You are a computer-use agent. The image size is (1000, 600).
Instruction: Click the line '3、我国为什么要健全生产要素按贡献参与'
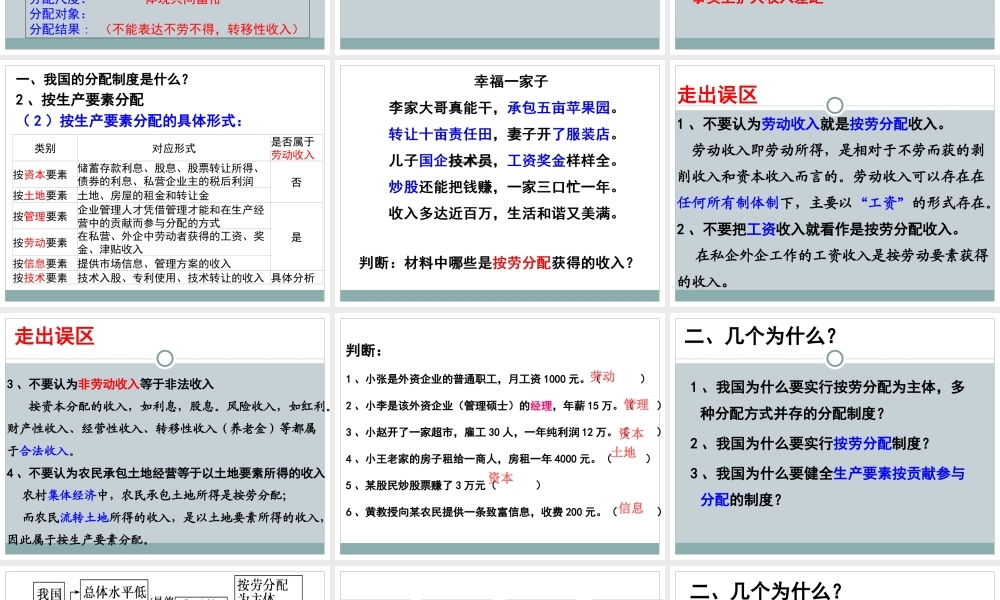pos(827,473)
